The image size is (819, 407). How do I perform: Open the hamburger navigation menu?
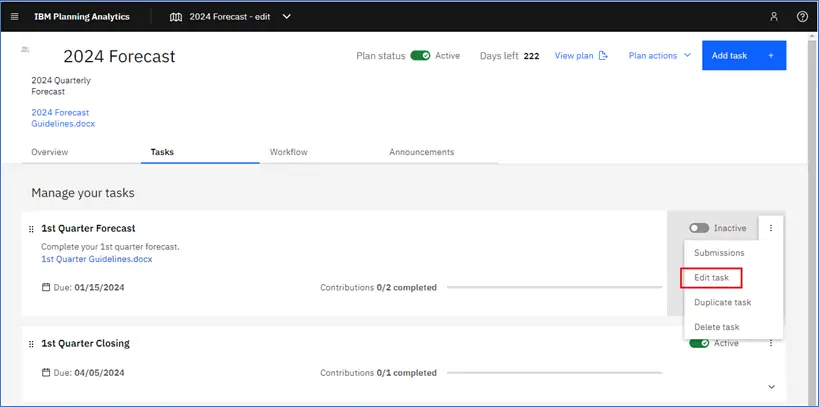(x=15, y=17)
